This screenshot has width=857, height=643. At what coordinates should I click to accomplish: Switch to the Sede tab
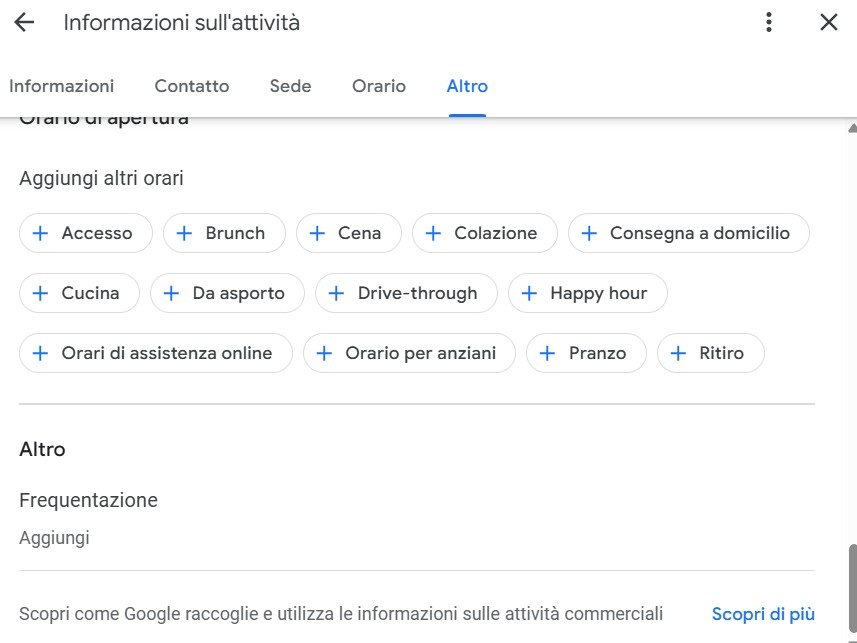point(290,86)
